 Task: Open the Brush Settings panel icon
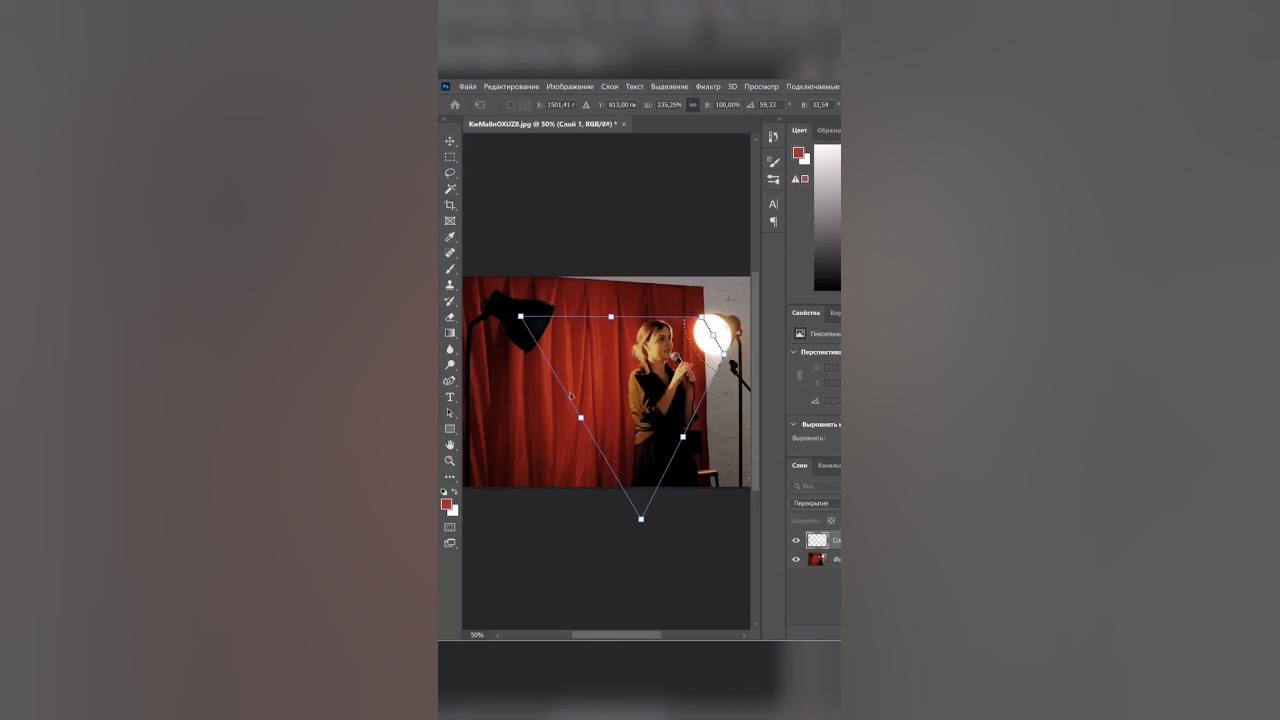(x=773, y=161)
